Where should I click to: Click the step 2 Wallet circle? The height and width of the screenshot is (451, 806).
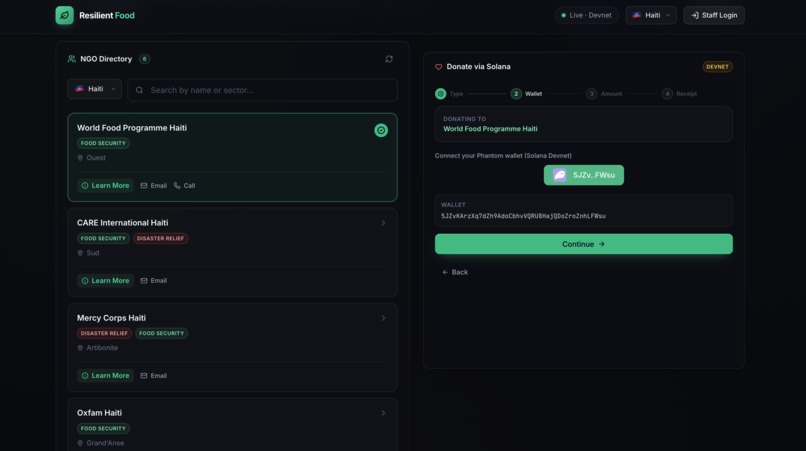coord(516,94)
